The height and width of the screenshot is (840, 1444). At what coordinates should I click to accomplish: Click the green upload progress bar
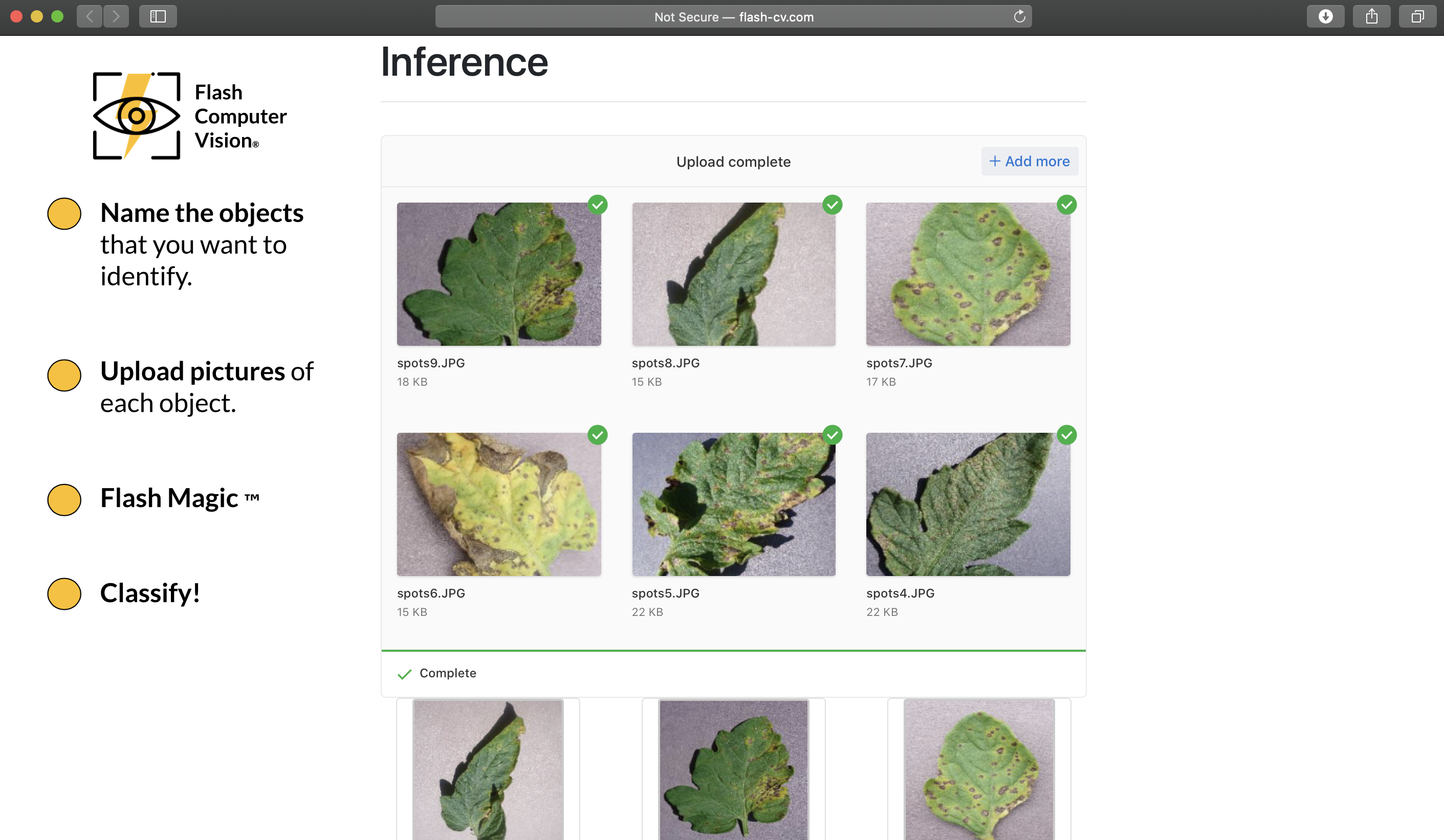point(733,650)
